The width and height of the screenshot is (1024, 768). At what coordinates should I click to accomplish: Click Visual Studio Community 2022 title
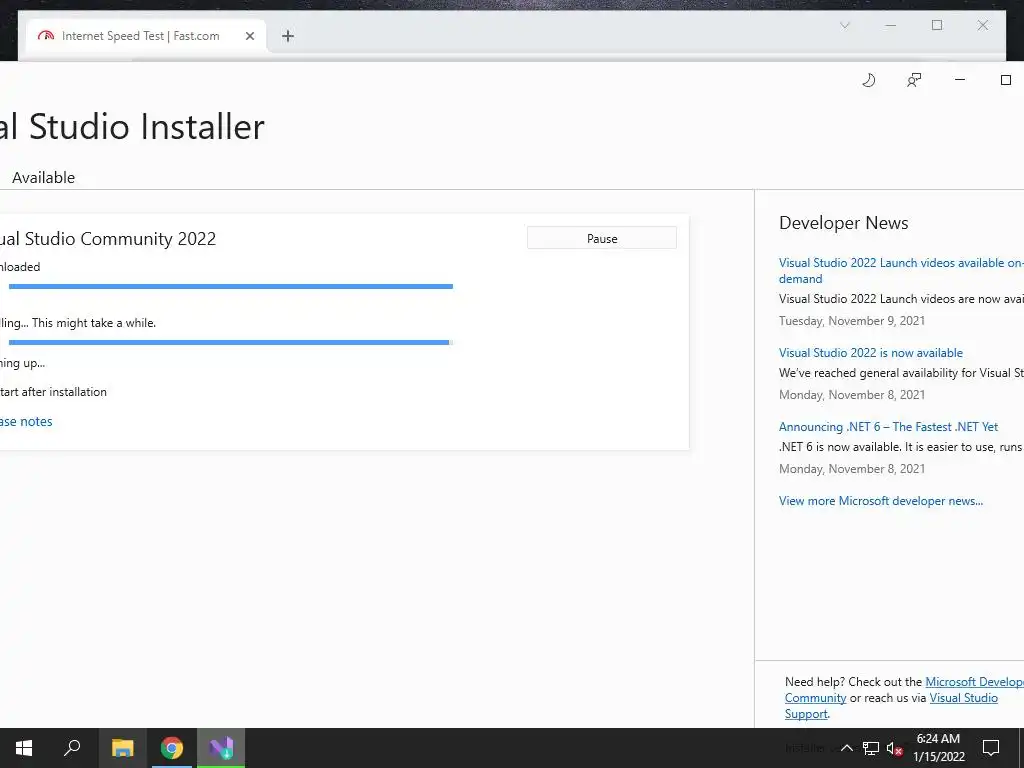point(108,239)
